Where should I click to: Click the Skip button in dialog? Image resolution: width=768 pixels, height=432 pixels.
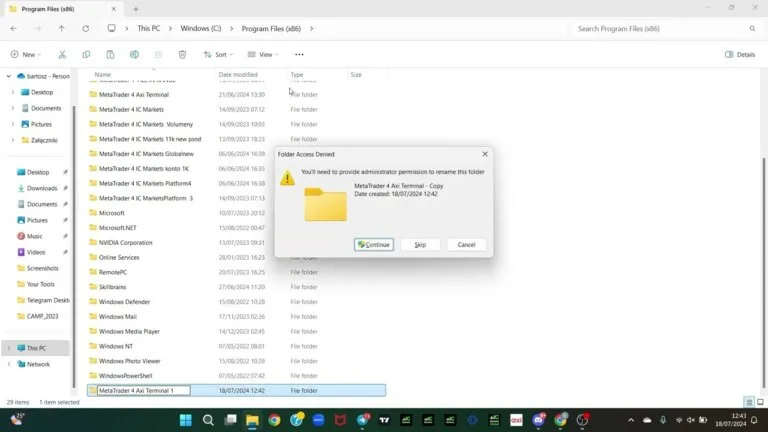(420, 244)
